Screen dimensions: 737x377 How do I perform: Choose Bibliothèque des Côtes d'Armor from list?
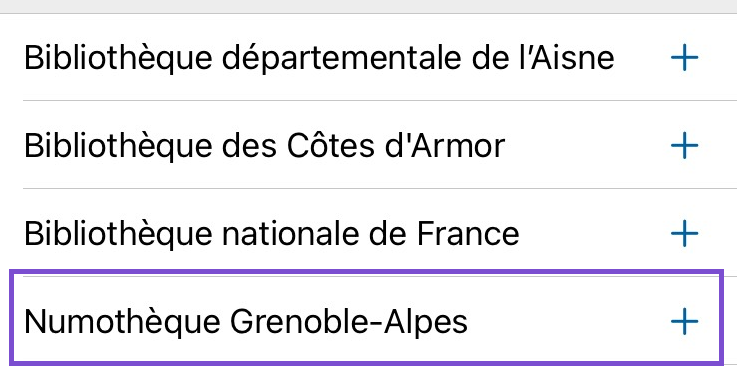pyautogui.click(x=367, y=145)
